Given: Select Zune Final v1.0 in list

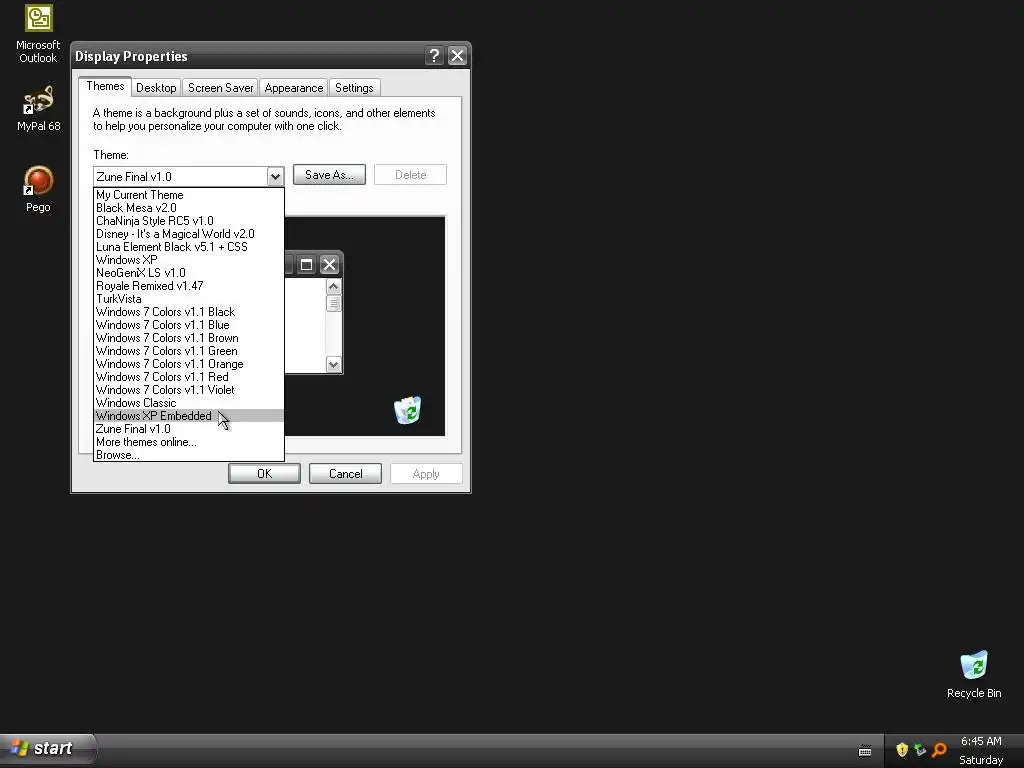Looking at the screenshot, I should point(189,429).
